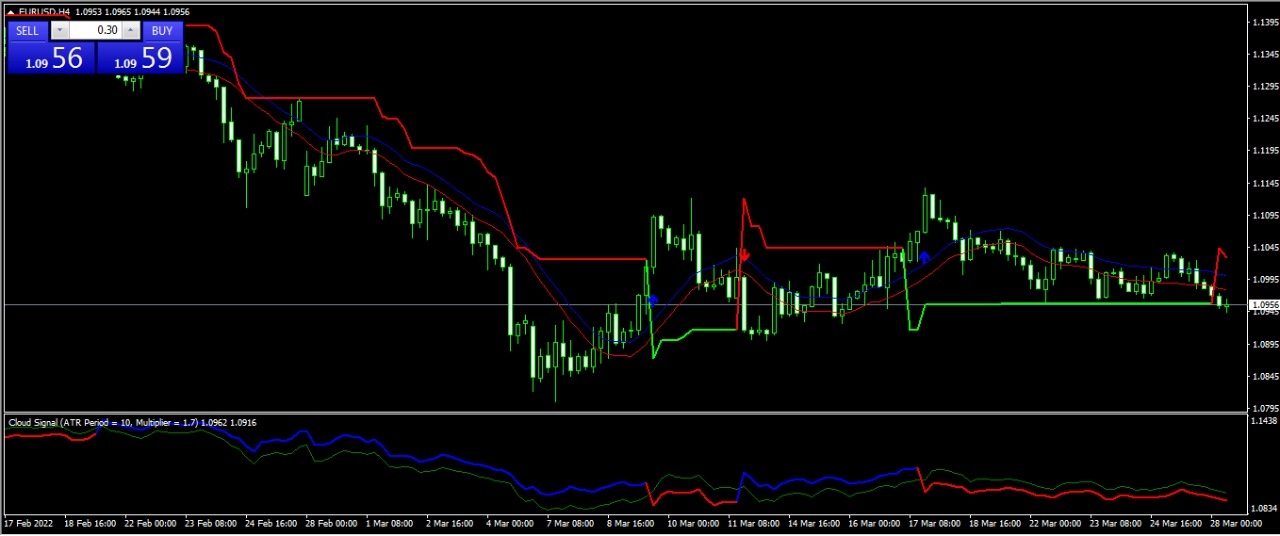The image size is (1280, 536).
Task: Select blue up-arrow signal near 17 Mar
Action: (x=925, y=258)
